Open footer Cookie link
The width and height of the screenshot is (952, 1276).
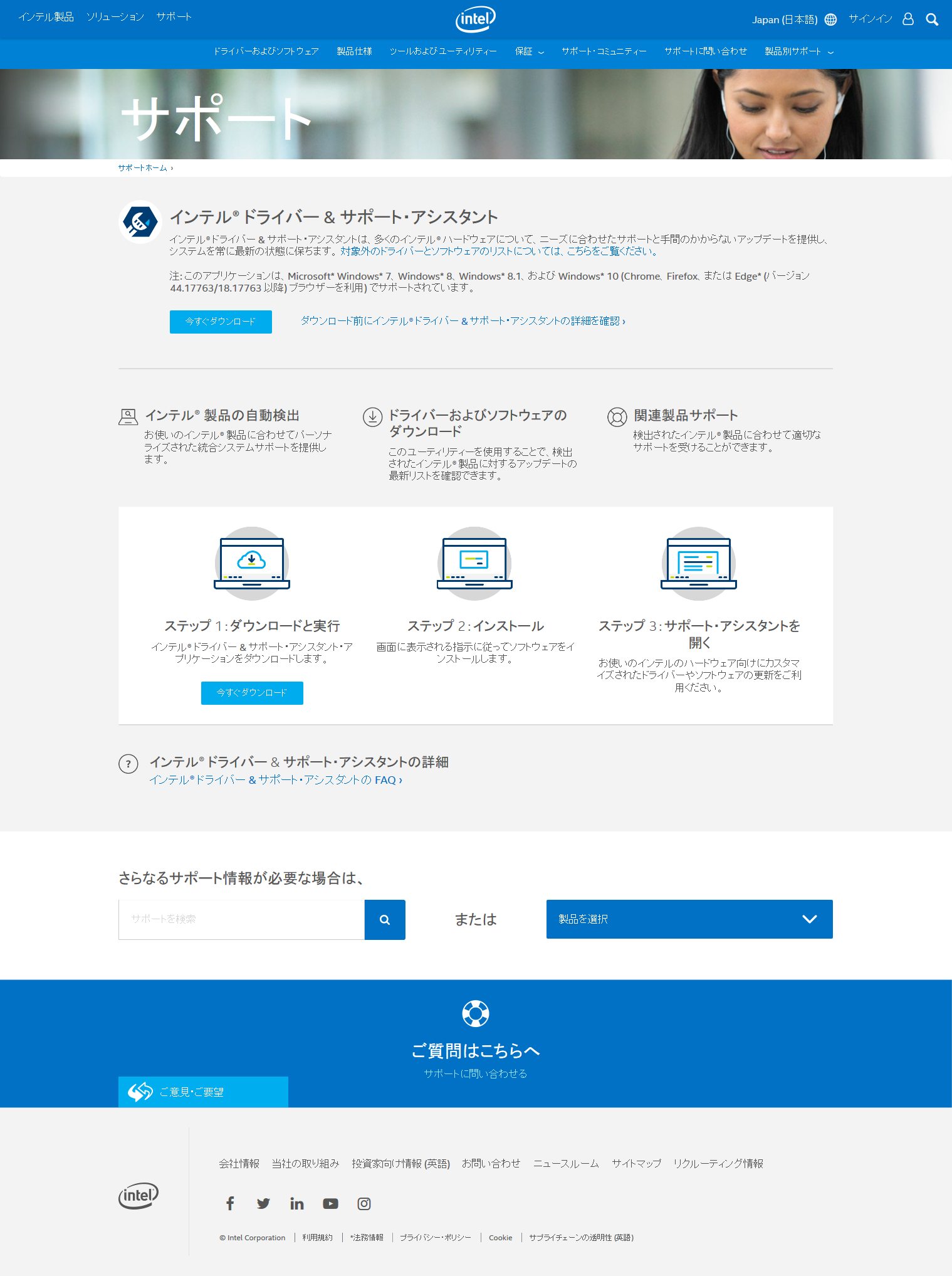[501, 1238]
